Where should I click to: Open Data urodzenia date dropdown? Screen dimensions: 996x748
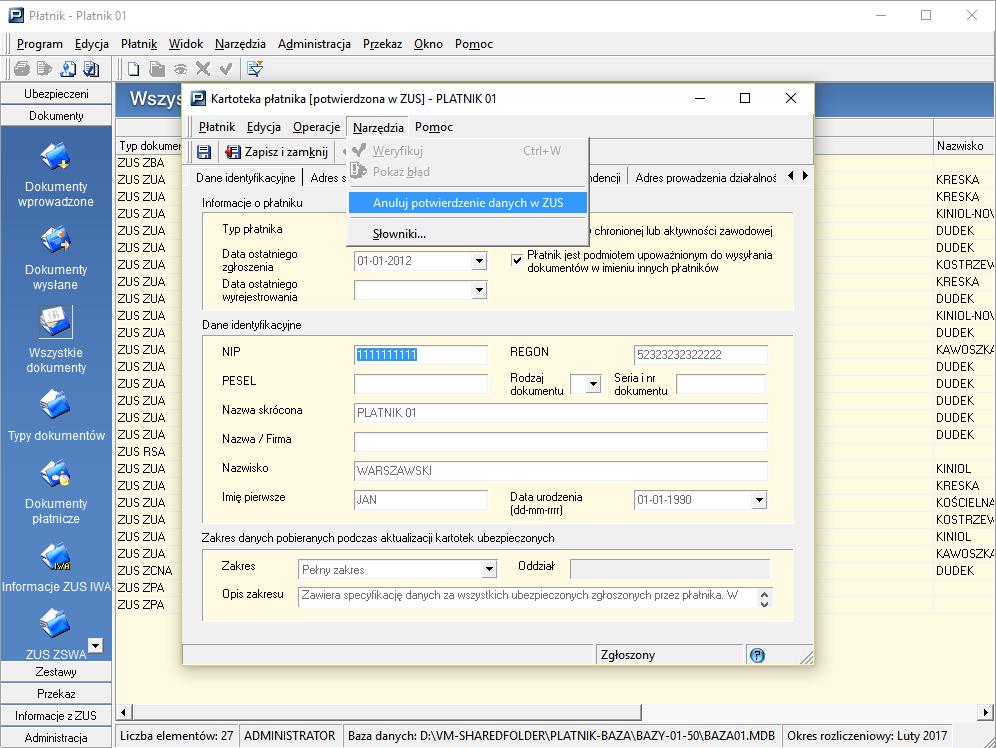(x=759, y=500)
